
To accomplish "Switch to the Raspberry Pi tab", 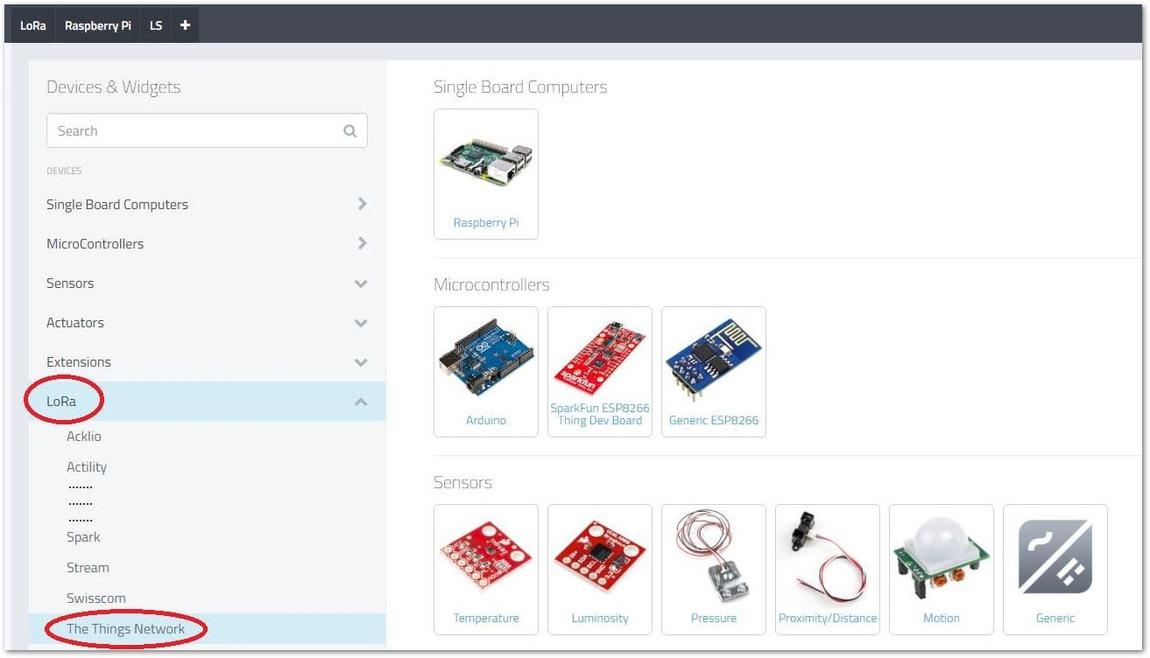I will click(98, 25).
